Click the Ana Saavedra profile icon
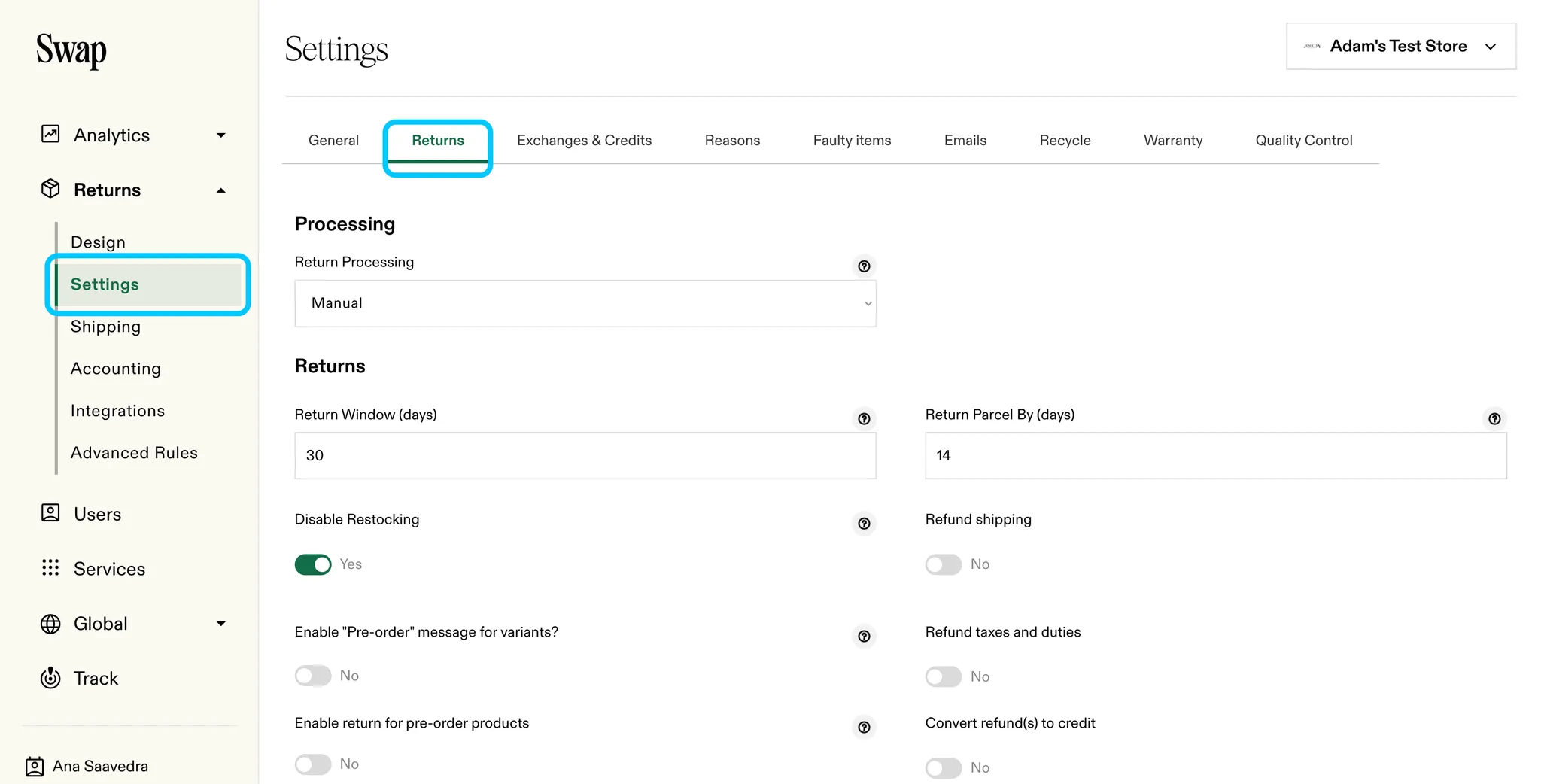This screenshot has width=1541, height=784. [35, 767]
